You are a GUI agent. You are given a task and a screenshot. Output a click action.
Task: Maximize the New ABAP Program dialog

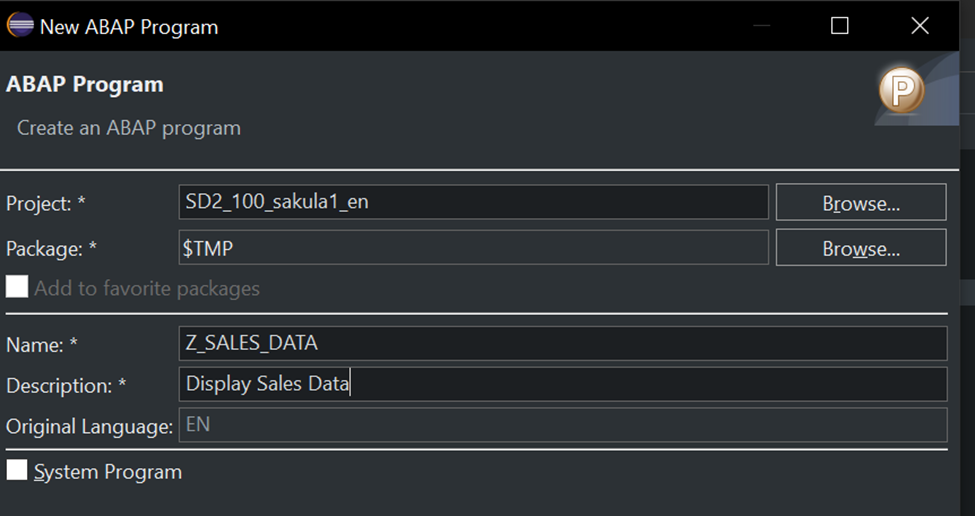pos(840,26)
